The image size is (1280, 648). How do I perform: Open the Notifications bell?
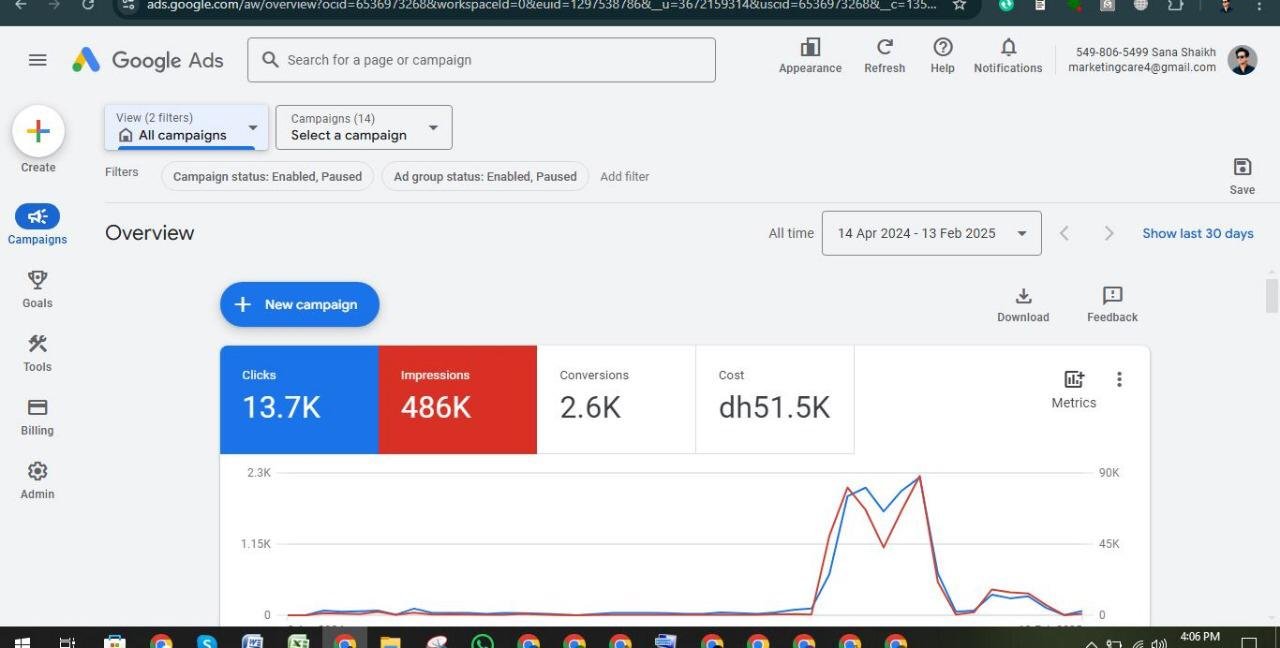pyautogui.click(x=1008, y=56)
